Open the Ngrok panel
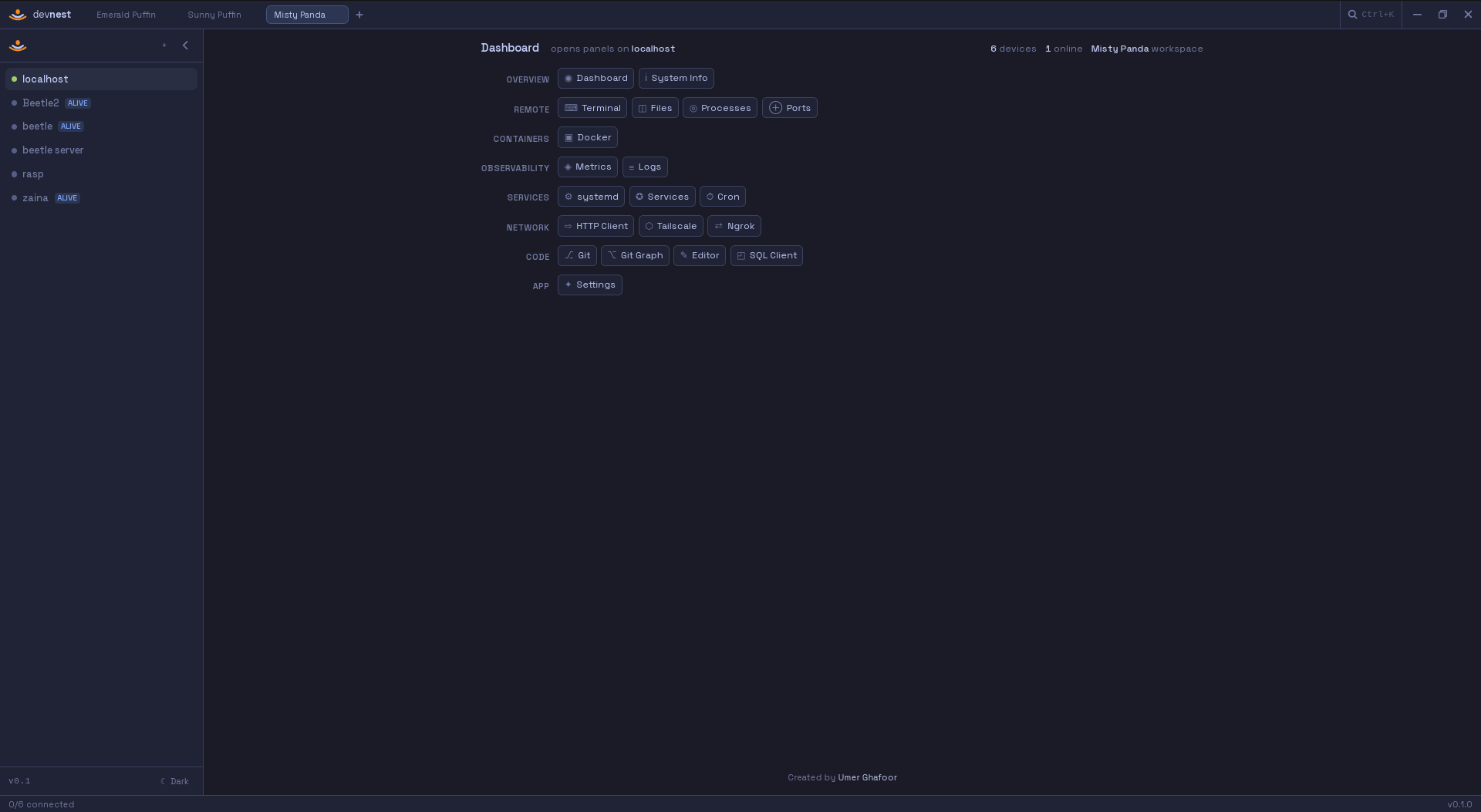Screen dimensions: 1481x812 (734, 226)
